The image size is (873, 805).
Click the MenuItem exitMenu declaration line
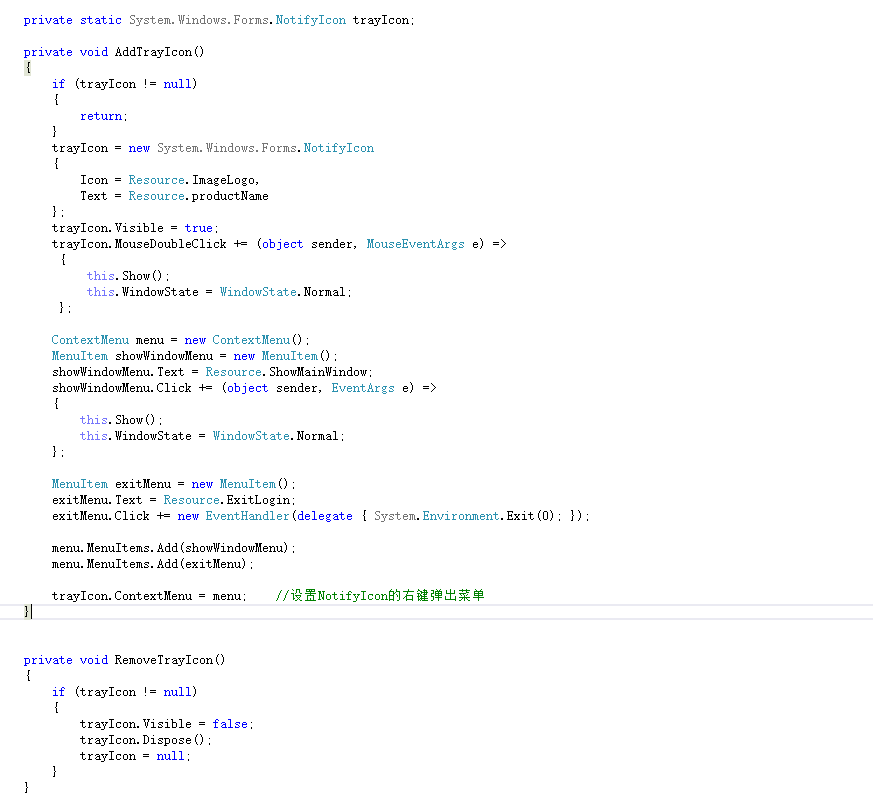pos(174,484)
